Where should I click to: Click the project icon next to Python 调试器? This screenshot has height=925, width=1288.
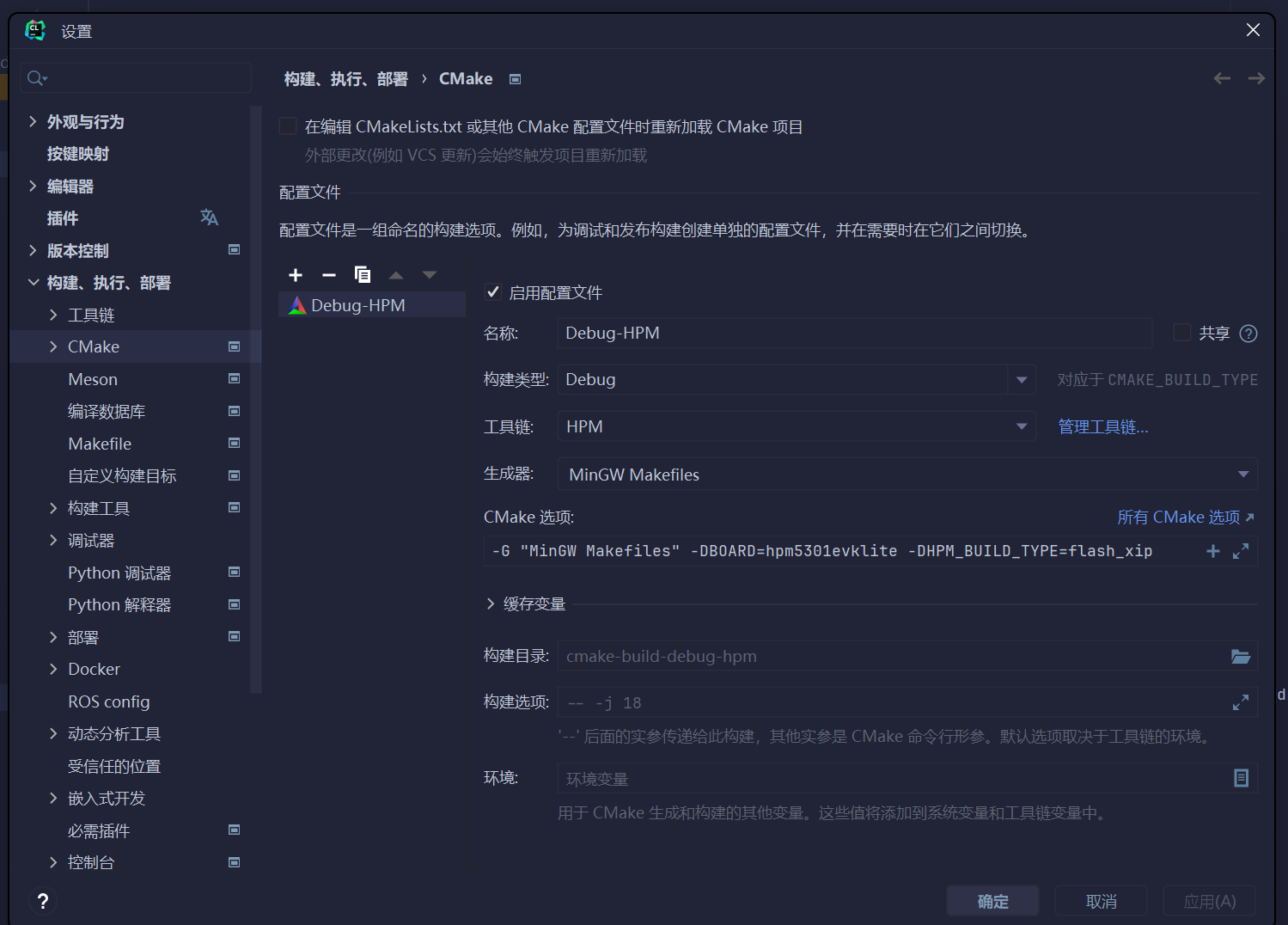coord(234,573)
